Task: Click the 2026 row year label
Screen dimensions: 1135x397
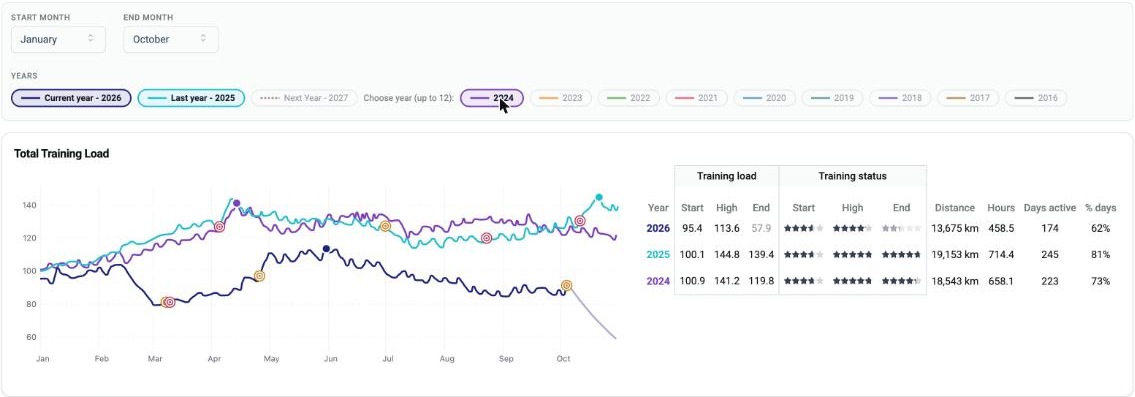Action: 658,228
